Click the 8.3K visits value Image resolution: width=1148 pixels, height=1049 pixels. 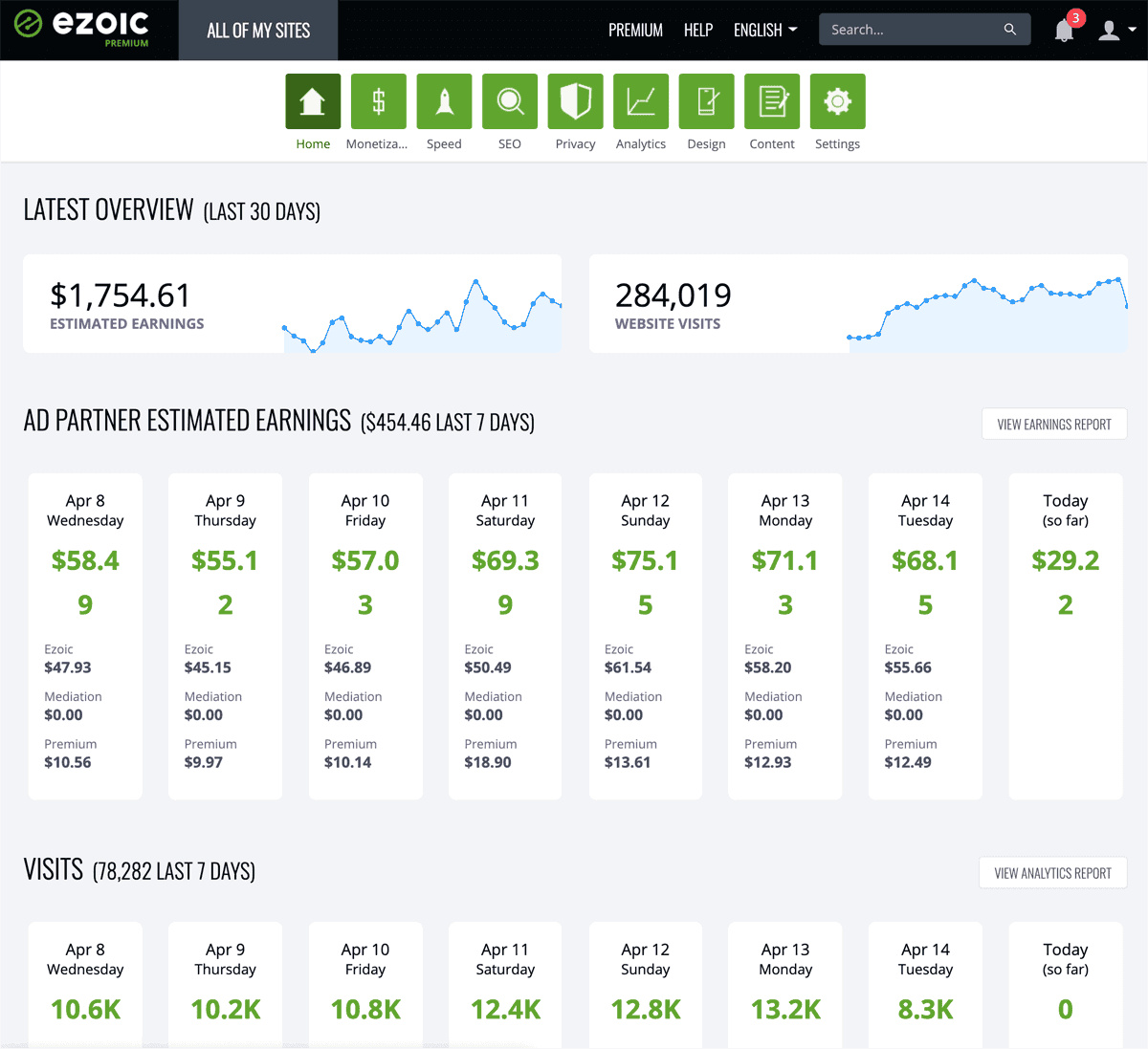coord(925,1009)
